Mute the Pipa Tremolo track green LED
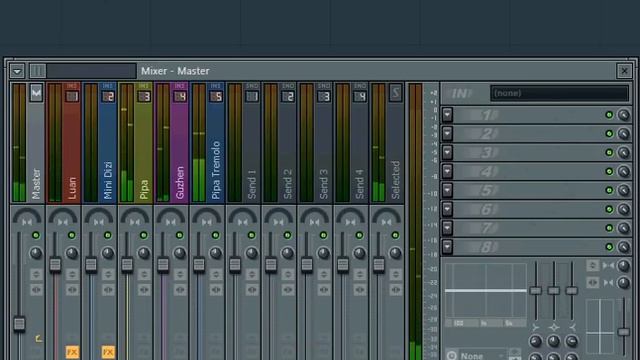 tap(216, 235)
